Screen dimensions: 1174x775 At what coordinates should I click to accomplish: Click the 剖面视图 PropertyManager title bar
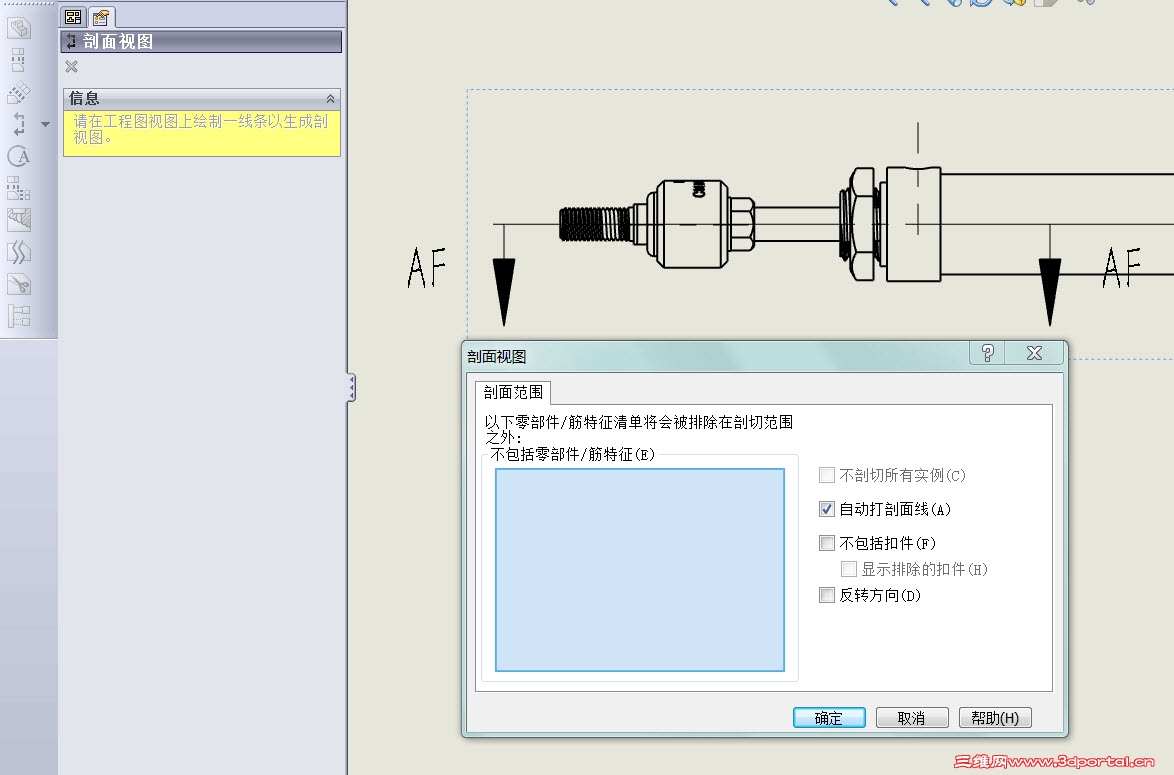201,41
